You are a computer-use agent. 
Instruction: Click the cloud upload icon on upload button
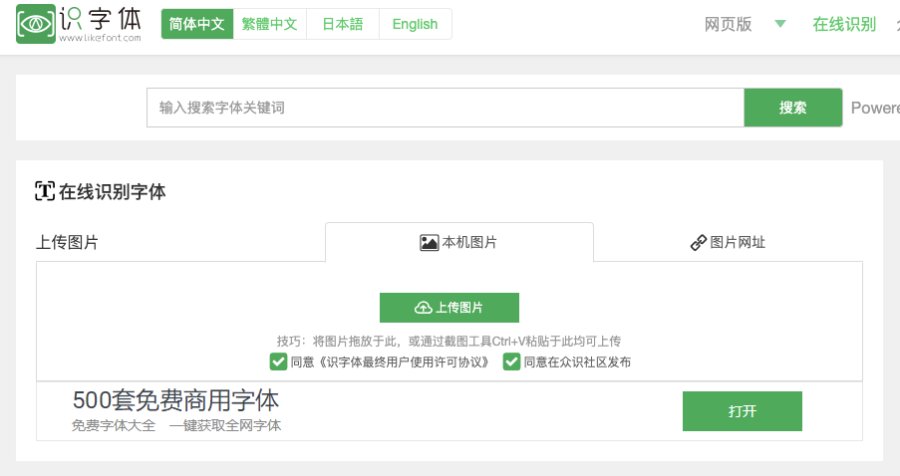[422, 308]
